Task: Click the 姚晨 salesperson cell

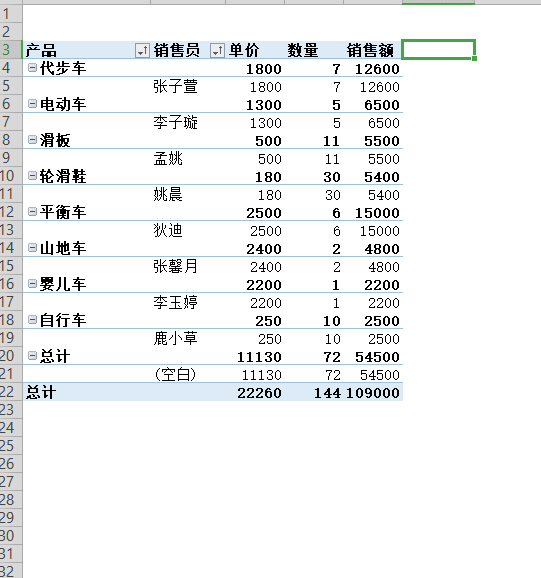Action: (x=188, y=194)
